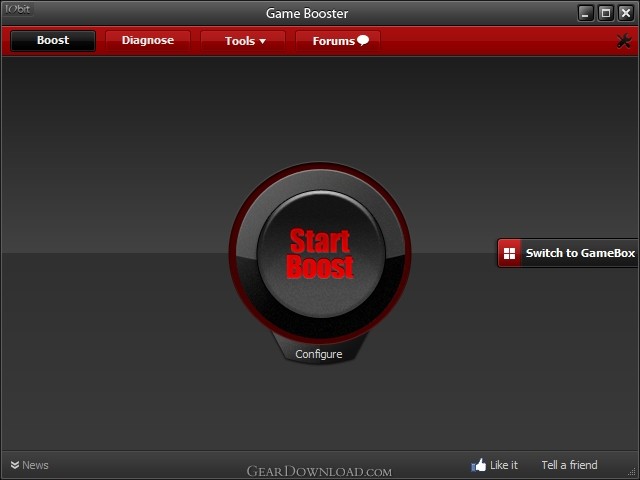Select the Boost tab

pyautogui.click(x=53, y=40)
